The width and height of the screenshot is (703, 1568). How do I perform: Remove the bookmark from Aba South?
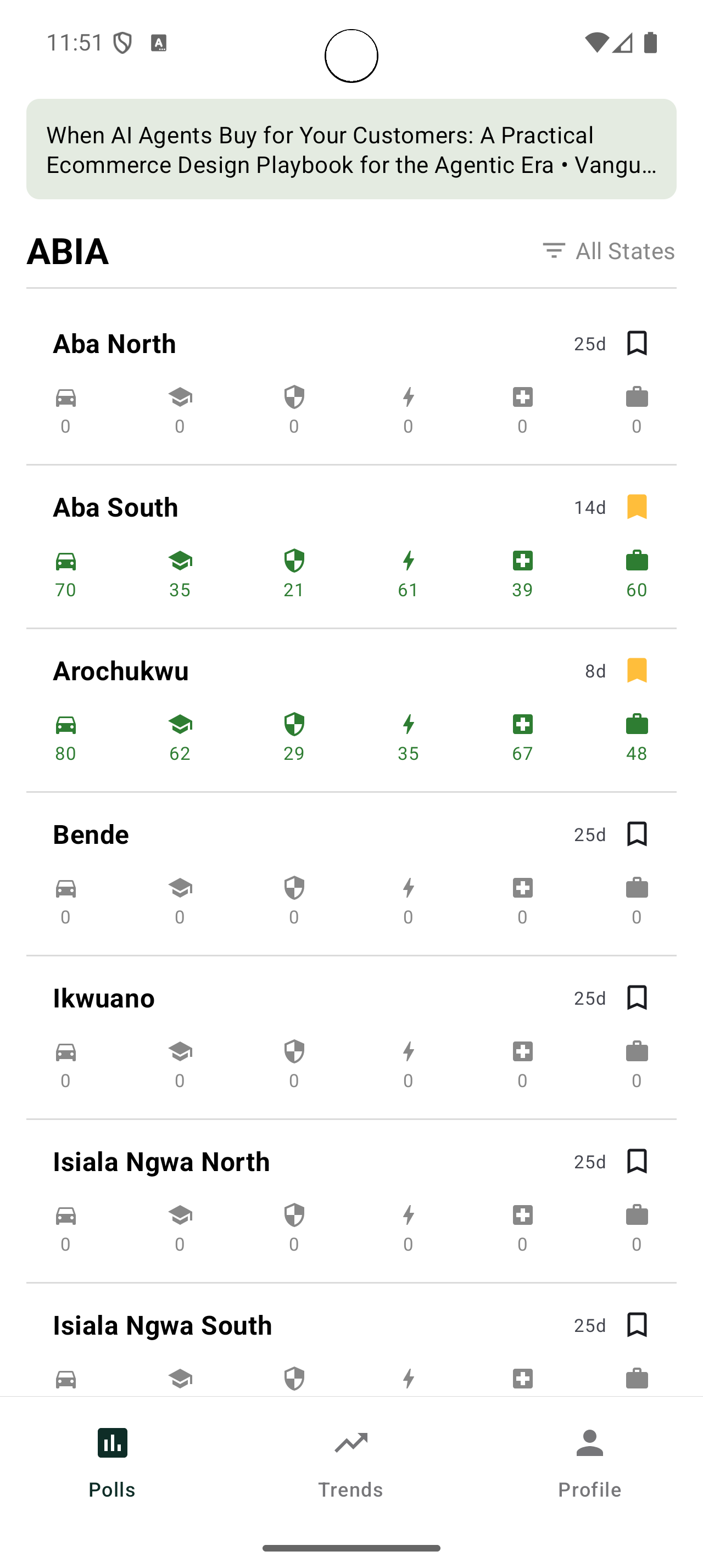(637, 507)
